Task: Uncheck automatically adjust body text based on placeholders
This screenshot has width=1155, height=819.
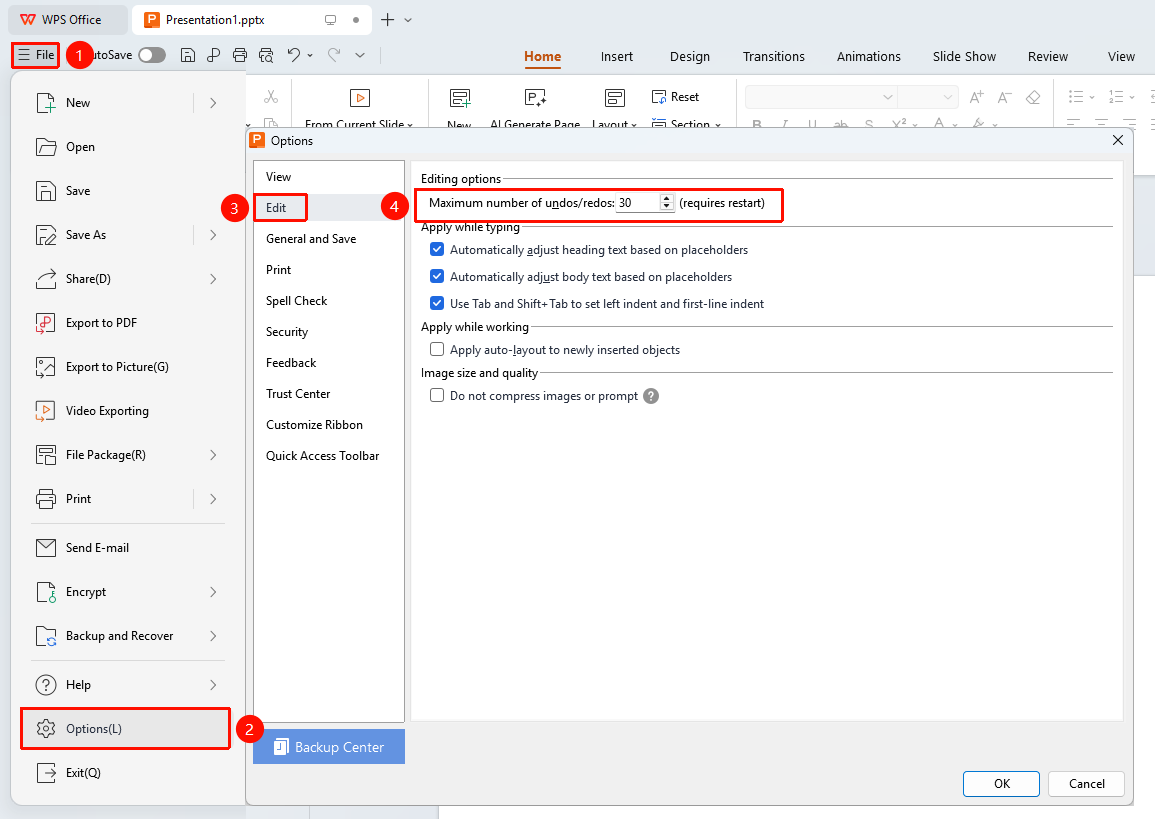Action: pyautogui.click(x=437, y=276)
